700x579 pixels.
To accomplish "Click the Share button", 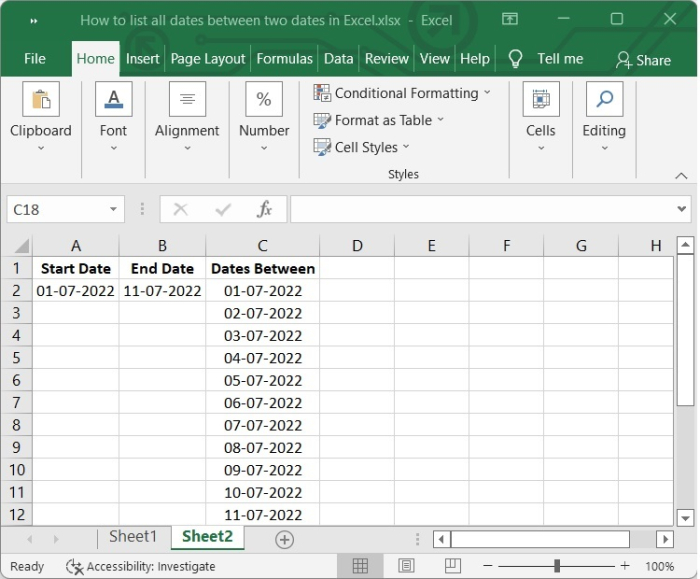I will (x=643, y=59).
